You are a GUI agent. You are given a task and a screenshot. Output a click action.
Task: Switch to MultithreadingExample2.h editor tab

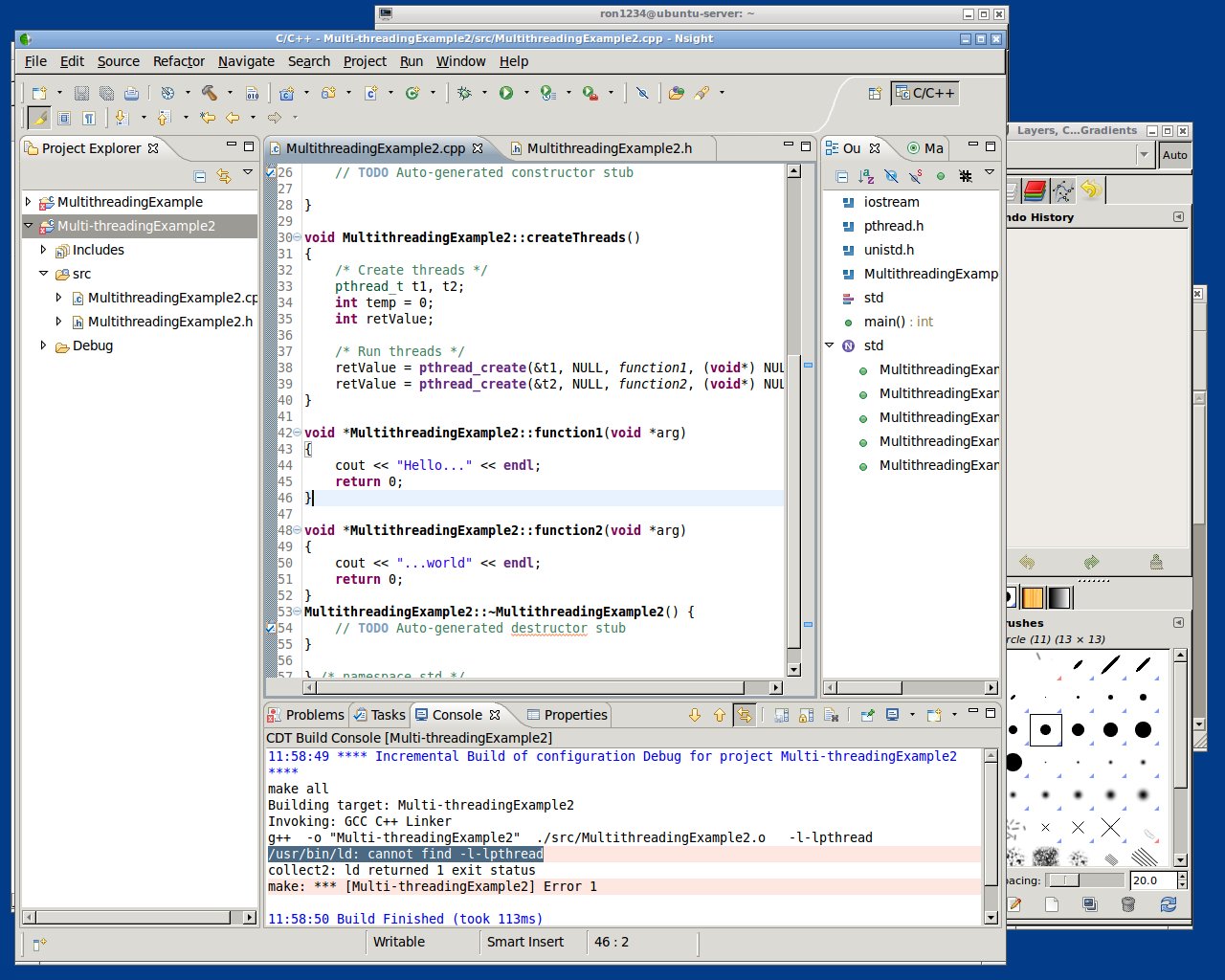tap(609, 148)
